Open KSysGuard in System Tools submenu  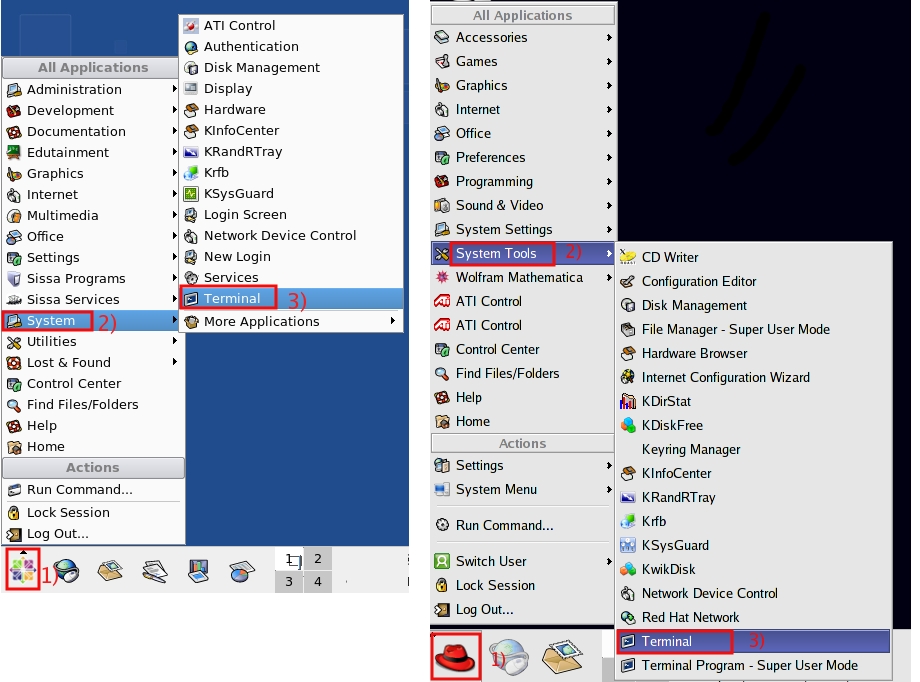click(x=754, y=545)
